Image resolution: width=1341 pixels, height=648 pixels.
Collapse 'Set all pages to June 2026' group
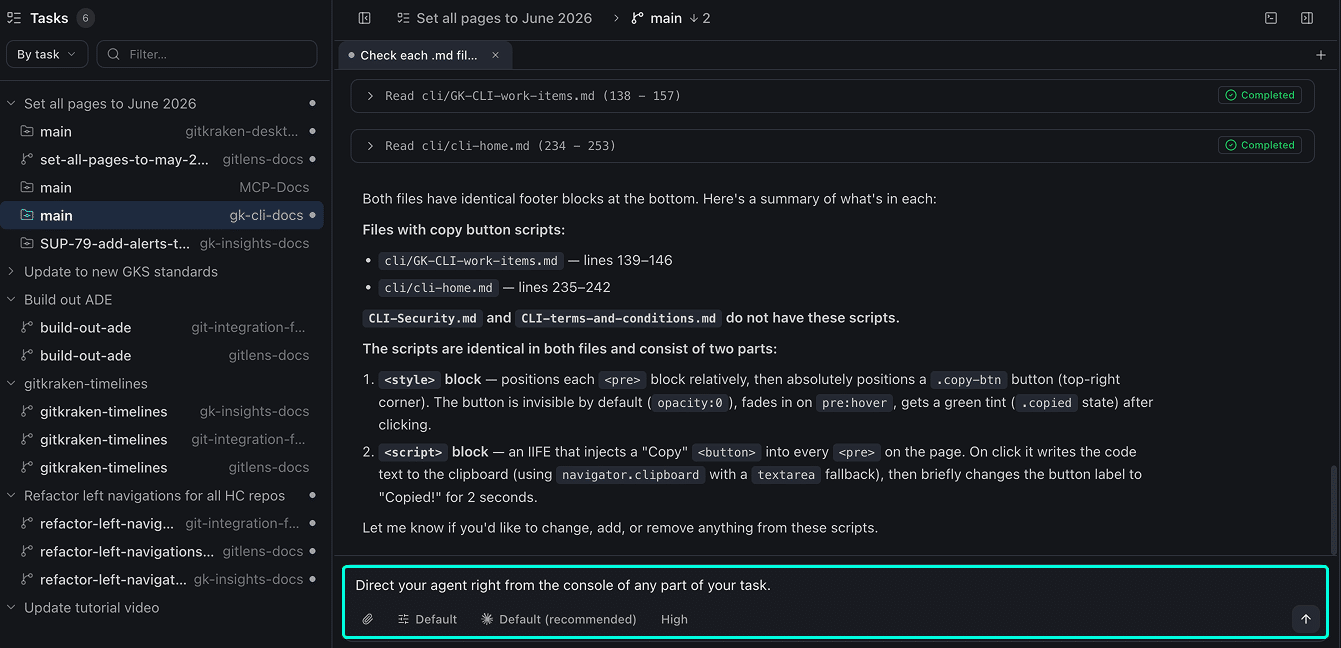11,103
